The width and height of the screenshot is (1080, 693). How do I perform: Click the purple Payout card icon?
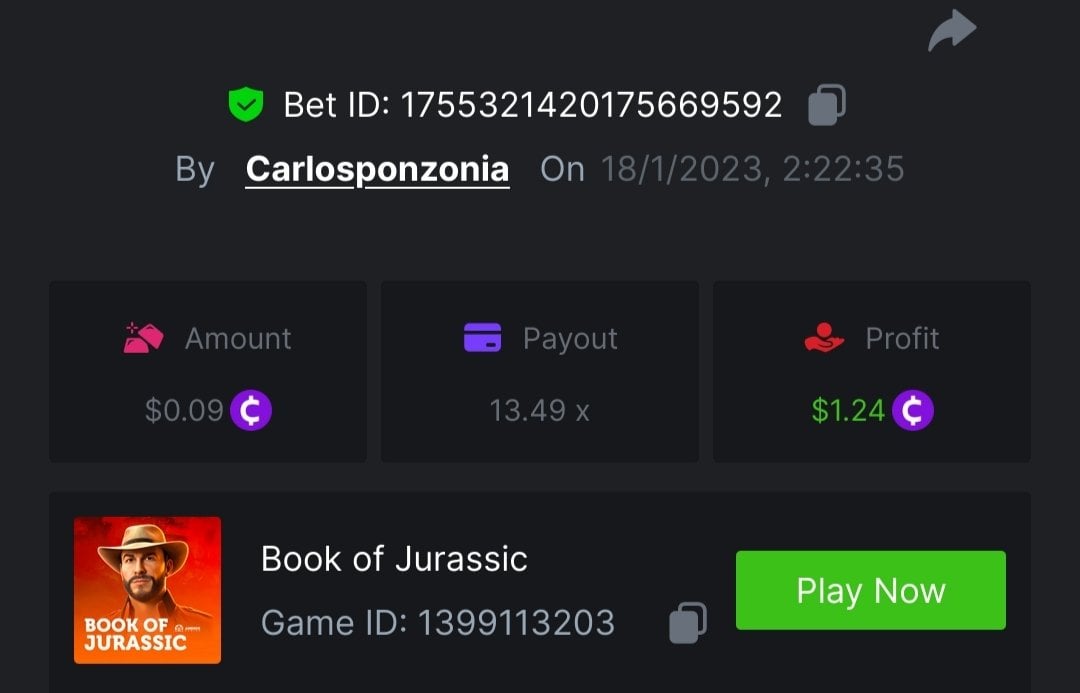(x=482, y=338)
